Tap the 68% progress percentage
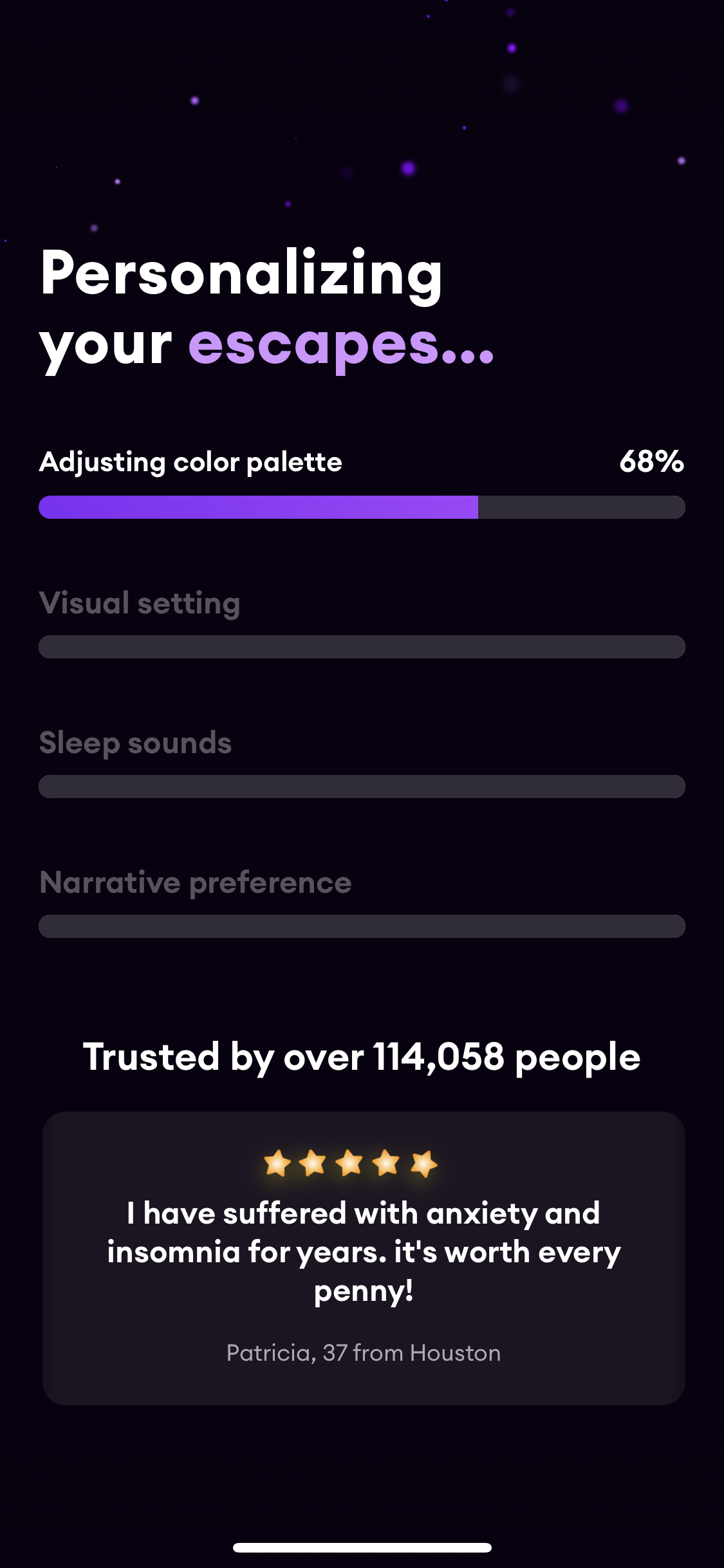 (x=651, y=462)
